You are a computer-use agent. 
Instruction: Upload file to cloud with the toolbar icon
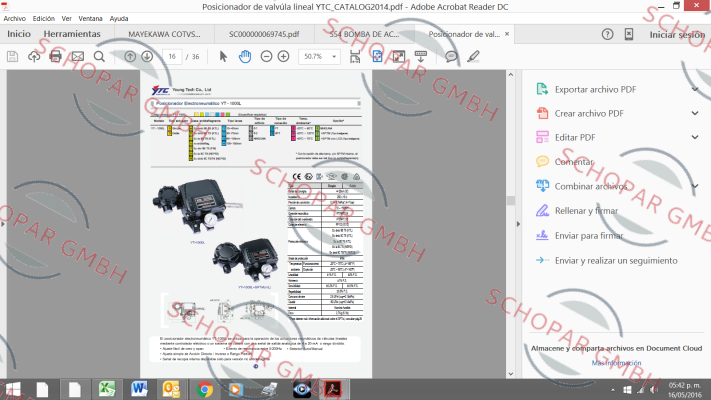34,57
